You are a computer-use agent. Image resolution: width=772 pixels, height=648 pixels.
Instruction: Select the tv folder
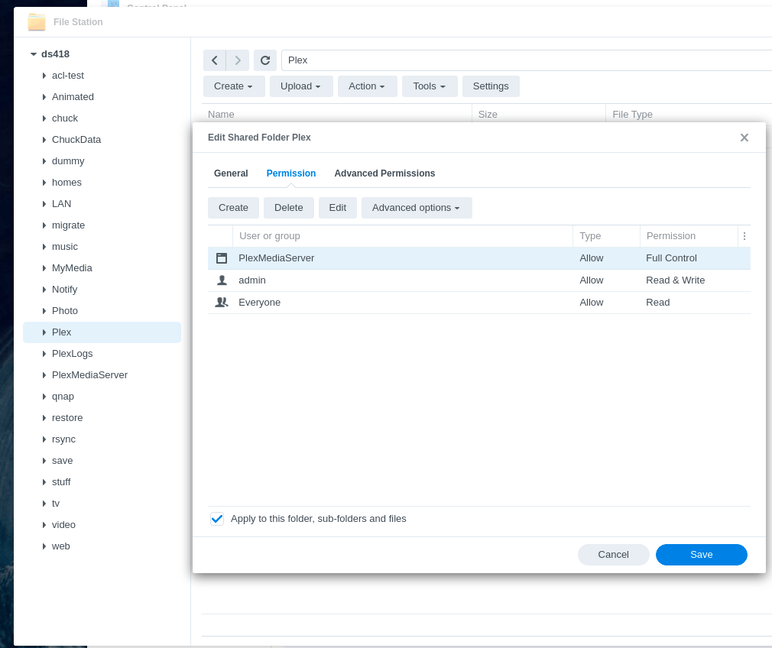point(56,504)
